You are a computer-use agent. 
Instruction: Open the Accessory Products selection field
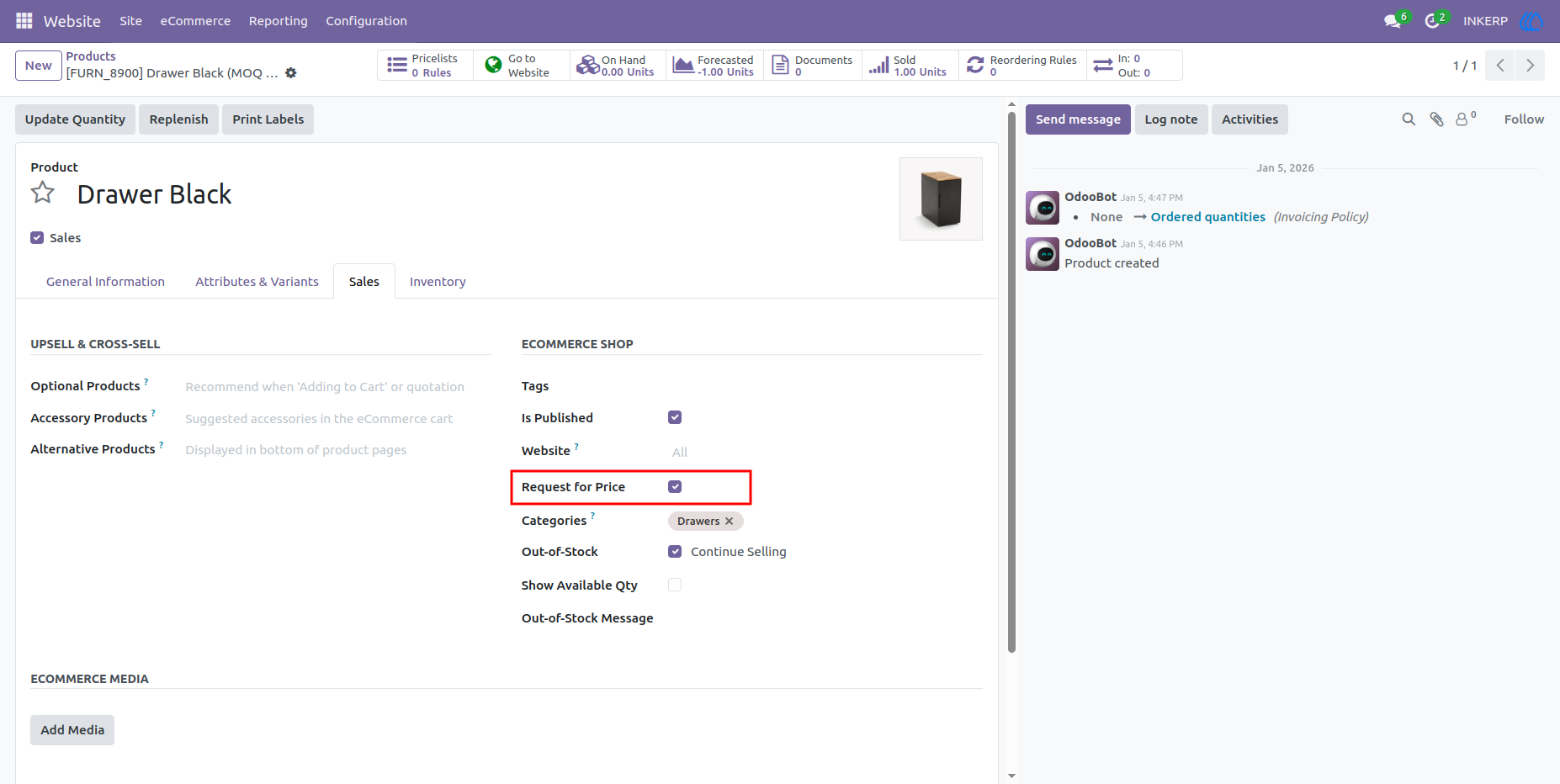[337, 419]
